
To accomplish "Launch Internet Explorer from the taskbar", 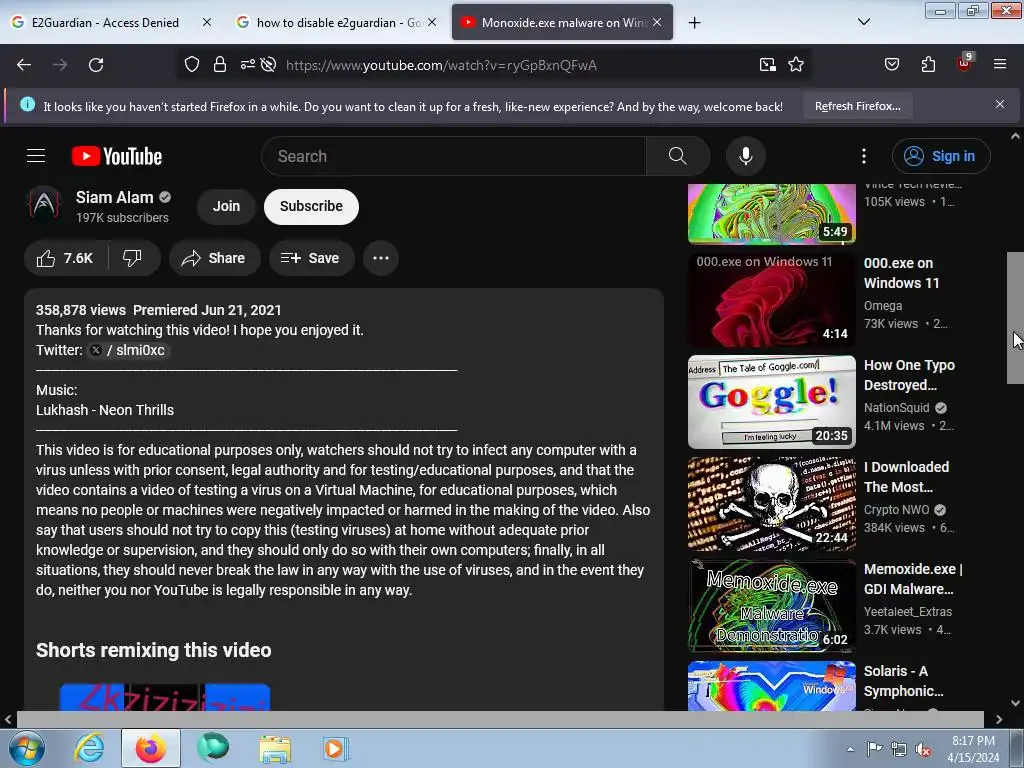I will (x=89, y=748).
